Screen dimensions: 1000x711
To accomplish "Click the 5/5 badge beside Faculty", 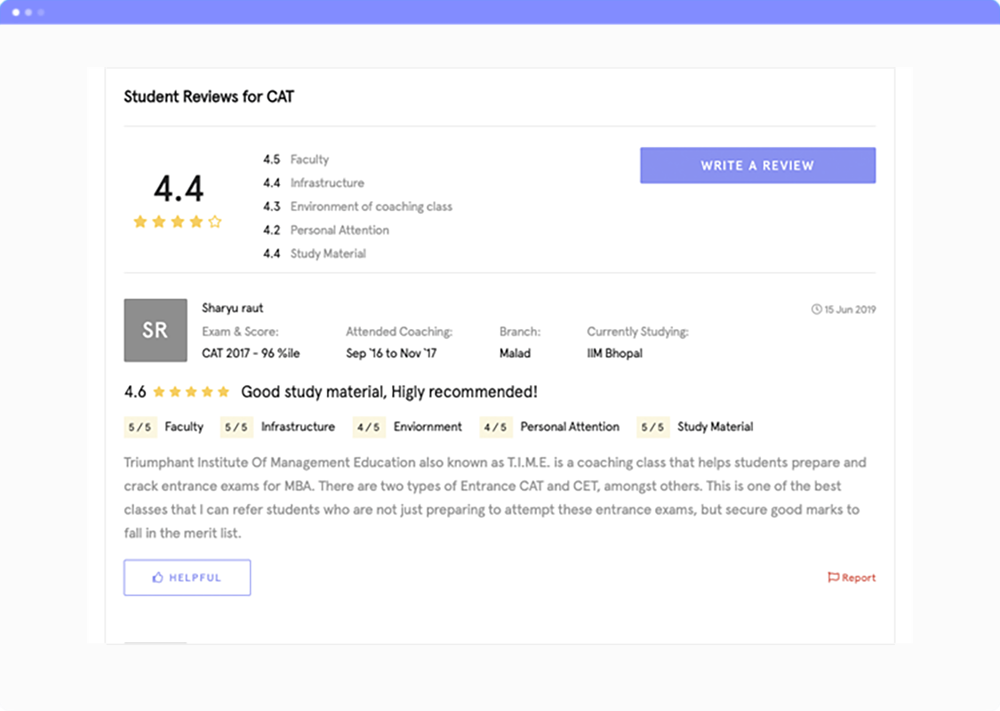I will [x=140, y=427].
